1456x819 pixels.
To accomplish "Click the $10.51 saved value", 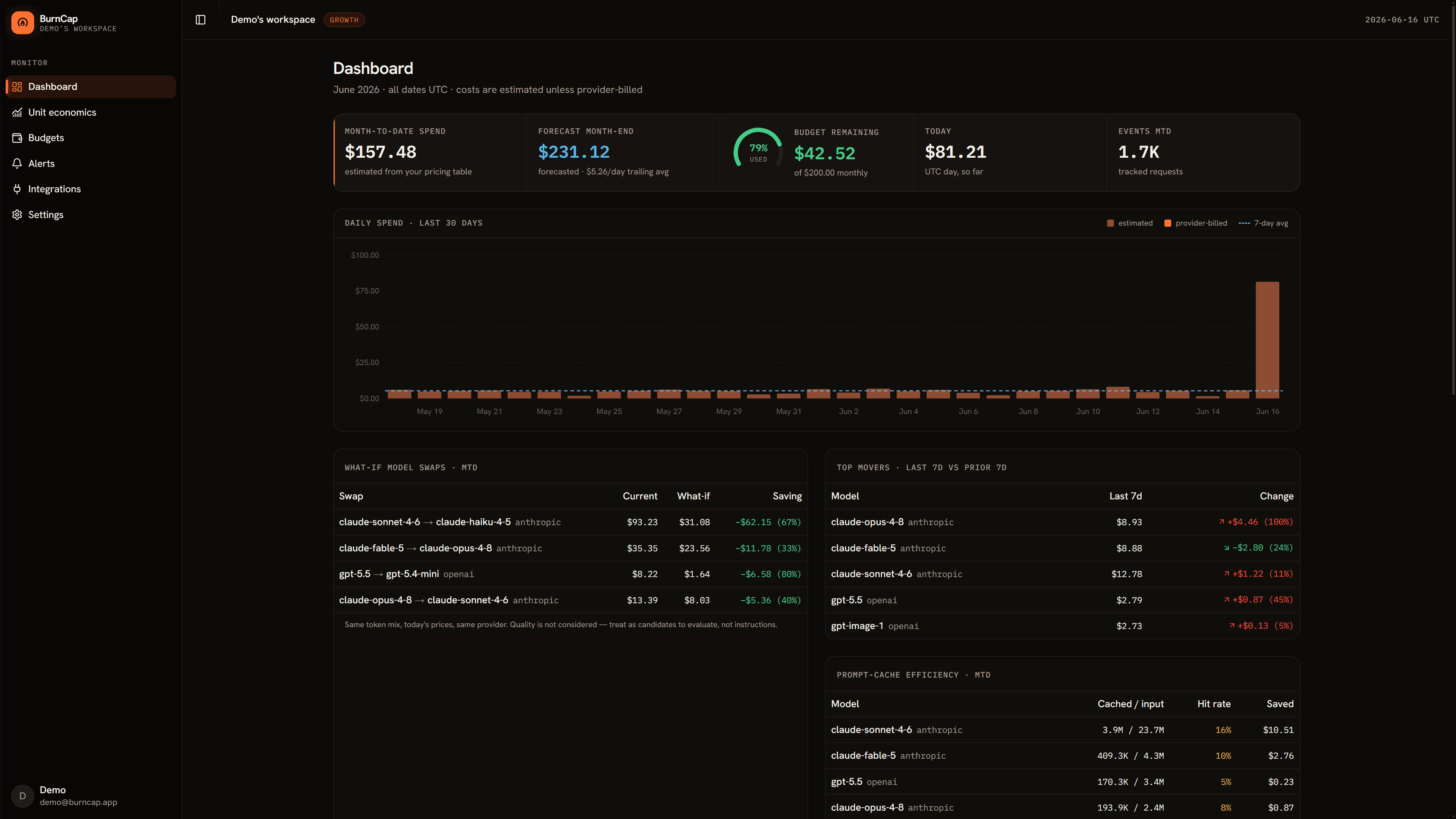I will (x=1278, y=730).
